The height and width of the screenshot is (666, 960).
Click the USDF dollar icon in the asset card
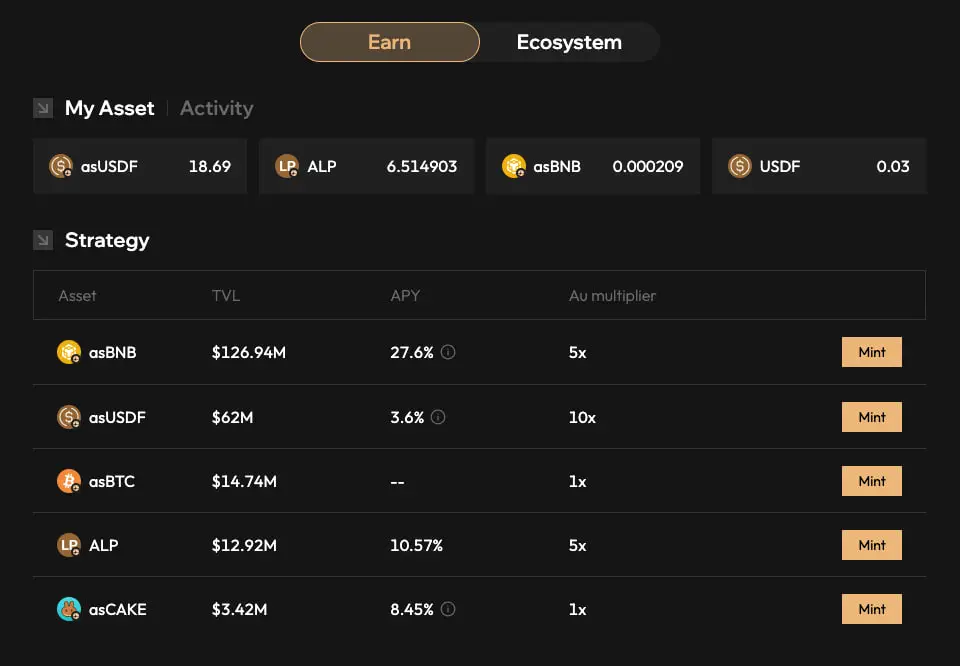(740, 166)
